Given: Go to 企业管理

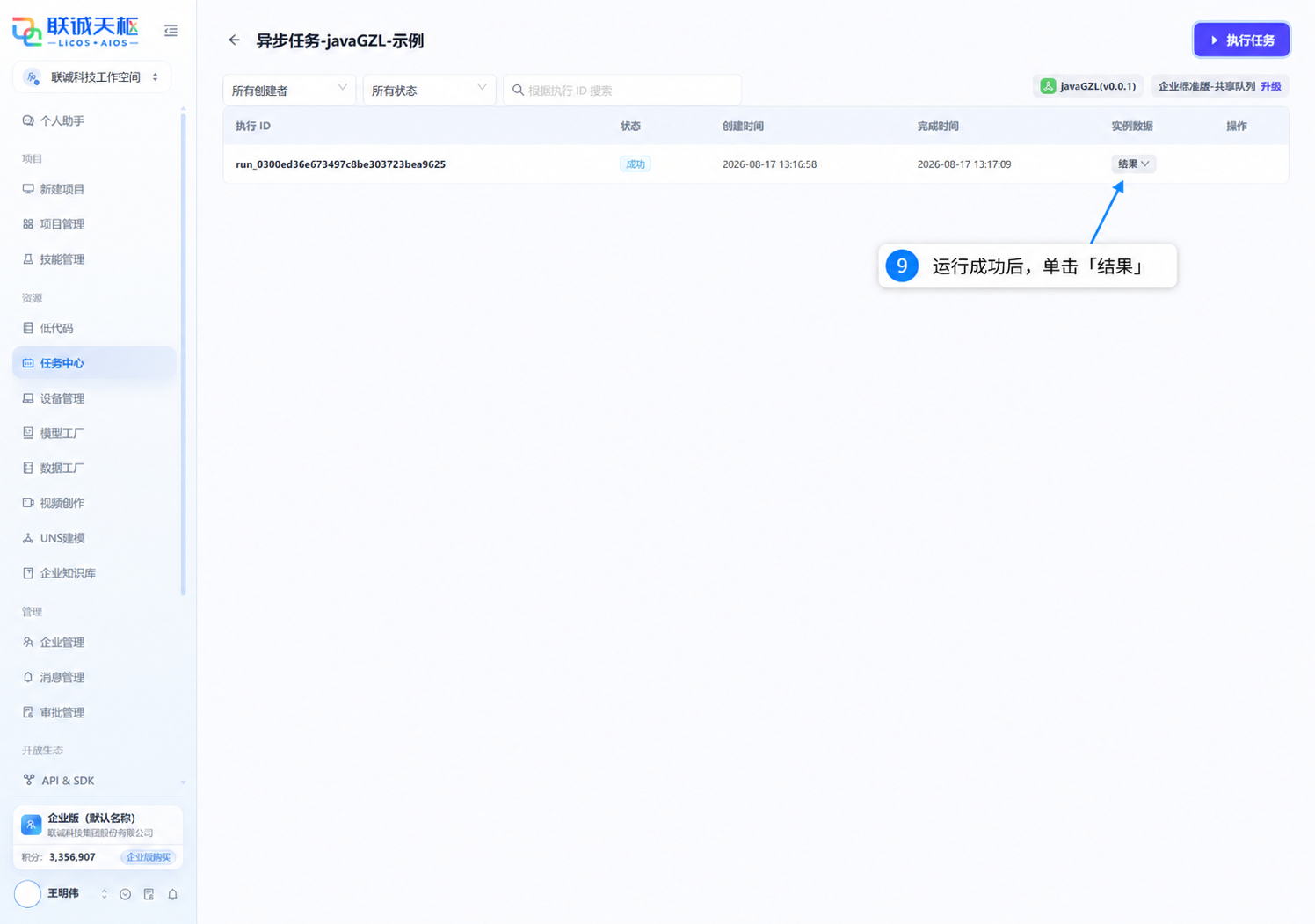Looking at the screenshot, I should (94, 642).
